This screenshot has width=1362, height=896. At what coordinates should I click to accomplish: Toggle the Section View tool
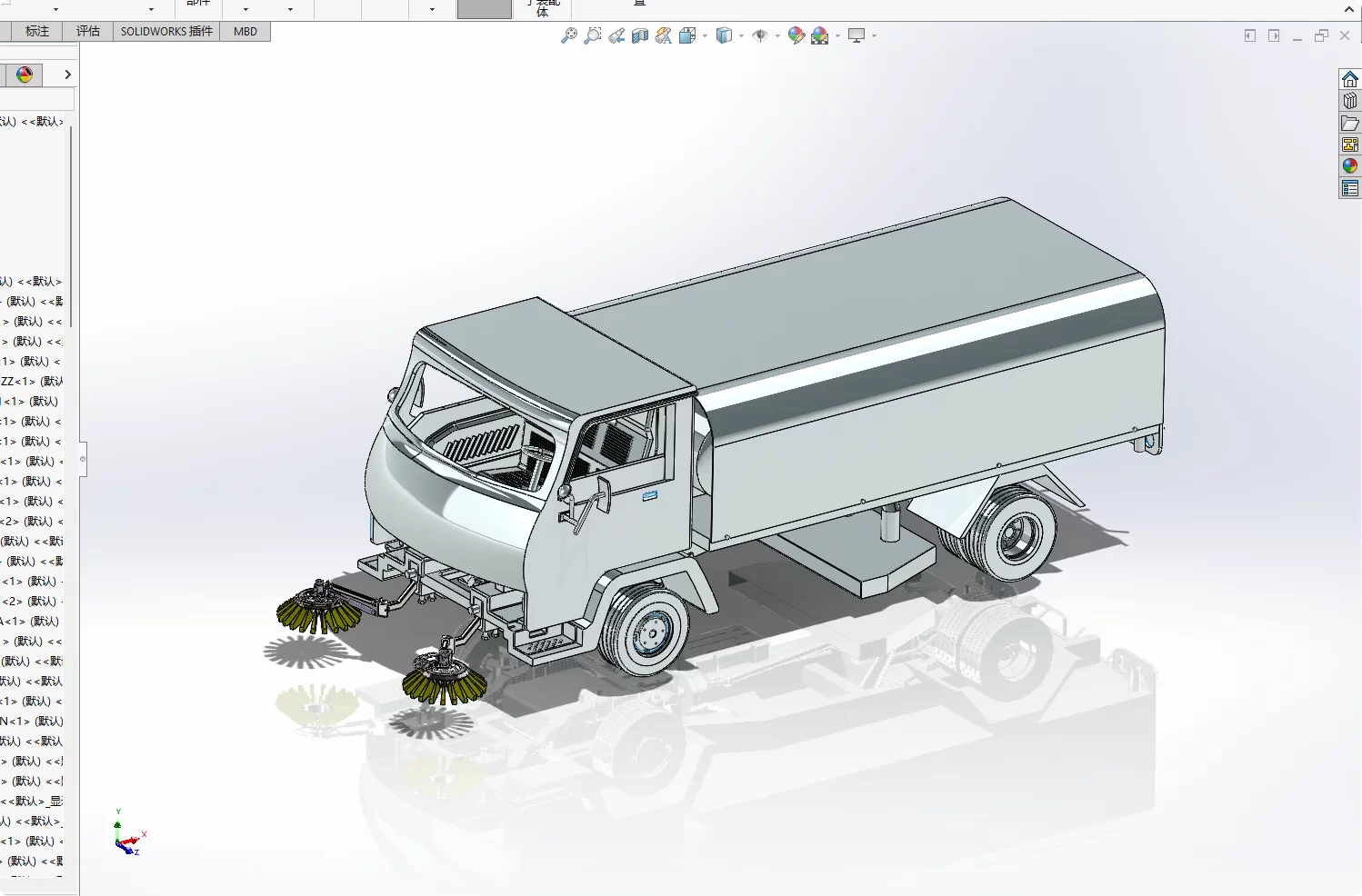[640, 35]
